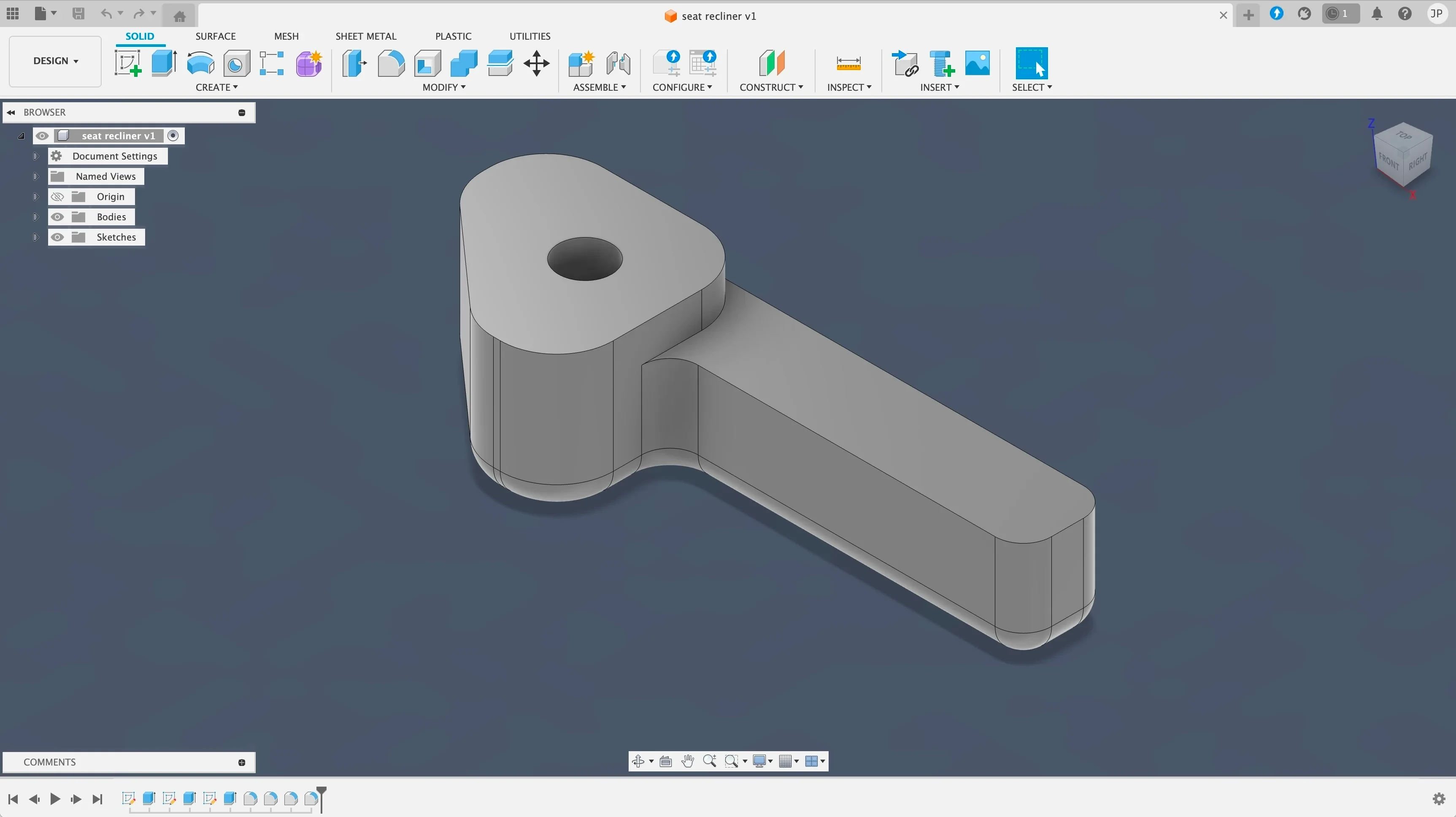Collapse the BROWSER panel arrows

(11, 113)
